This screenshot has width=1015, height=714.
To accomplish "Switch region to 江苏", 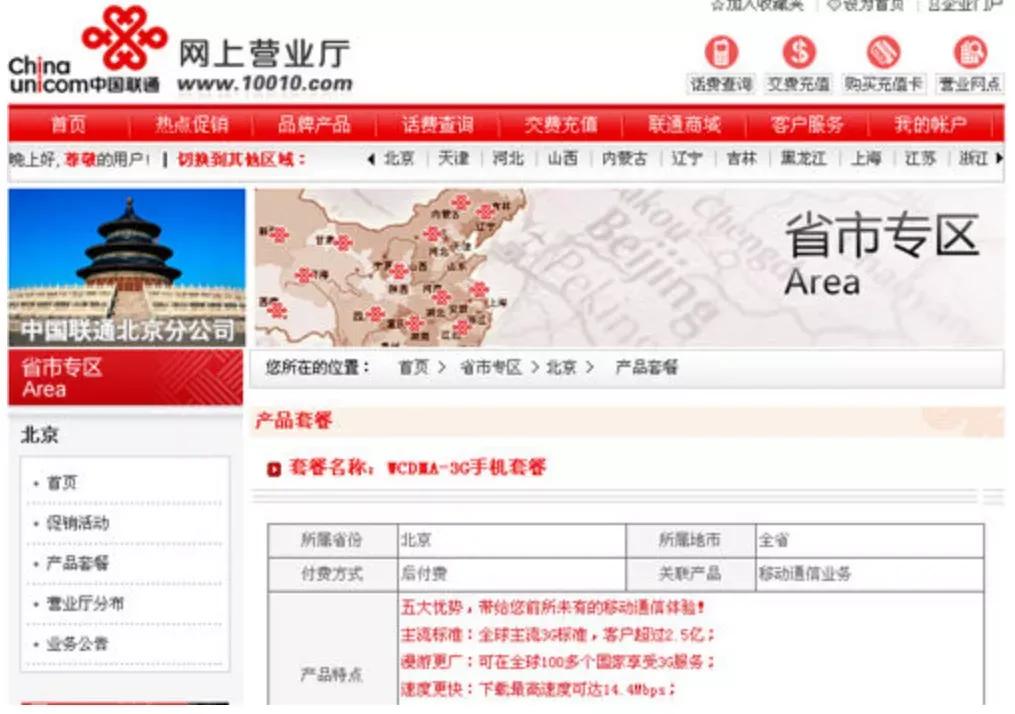I will (920, 159).
